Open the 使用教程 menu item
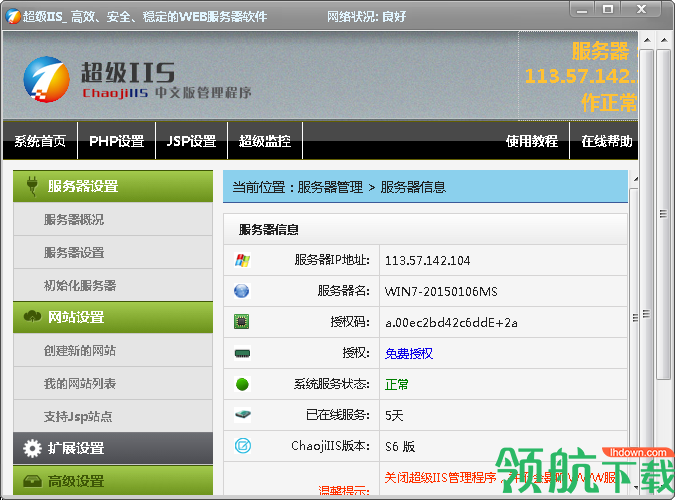675x500 pixels. [532, 141]
